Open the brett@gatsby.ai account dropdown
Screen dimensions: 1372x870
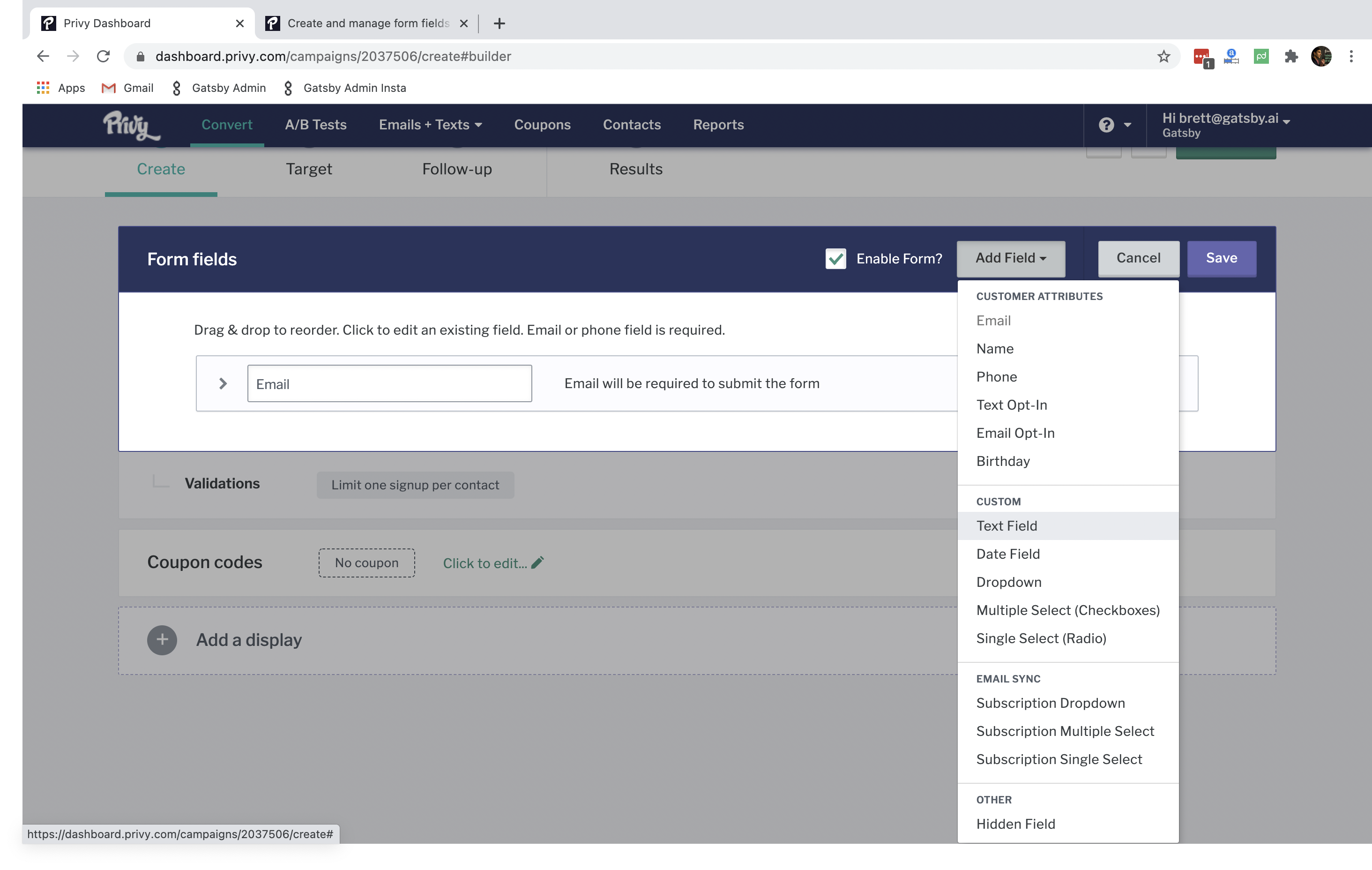(1226, 125)
